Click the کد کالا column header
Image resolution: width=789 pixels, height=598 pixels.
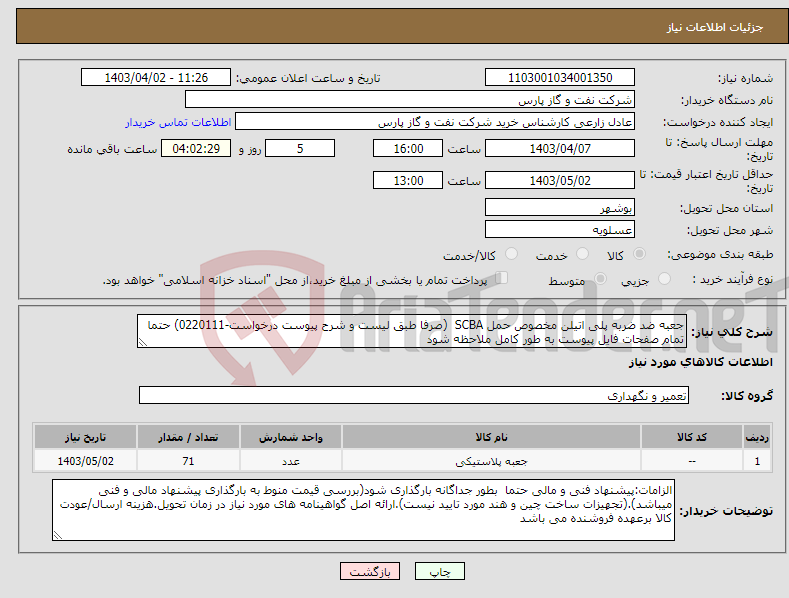[x=692, y=437]
